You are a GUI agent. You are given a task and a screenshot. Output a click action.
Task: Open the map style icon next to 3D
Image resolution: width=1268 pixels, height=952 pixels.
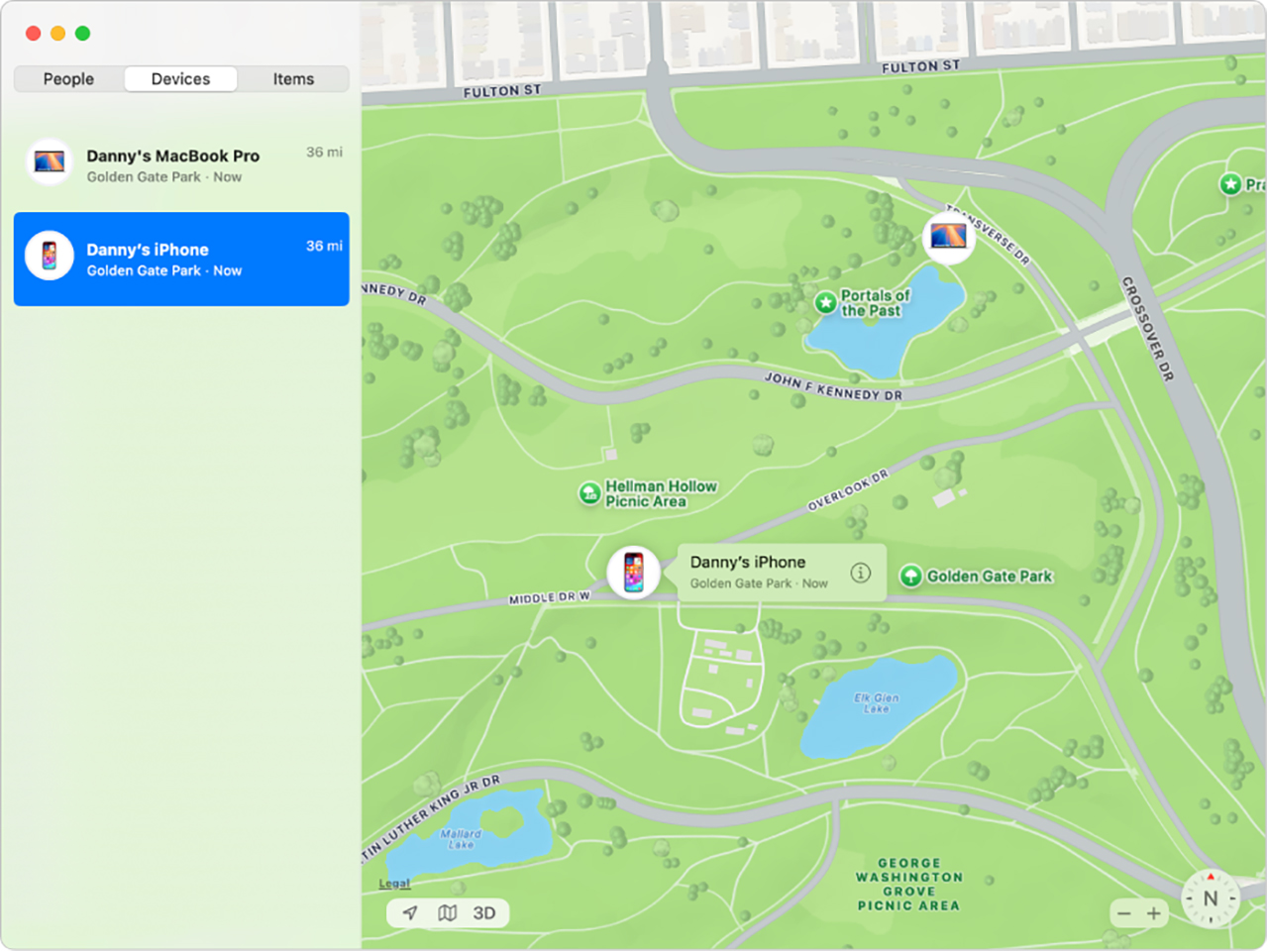pyautogui.click(x=448, y=912)
